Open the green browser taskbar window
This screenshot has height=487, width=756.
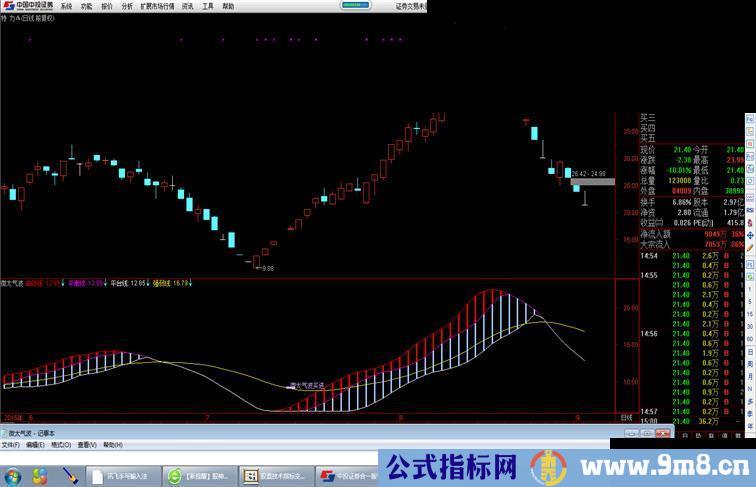click(x=198, y=476)
